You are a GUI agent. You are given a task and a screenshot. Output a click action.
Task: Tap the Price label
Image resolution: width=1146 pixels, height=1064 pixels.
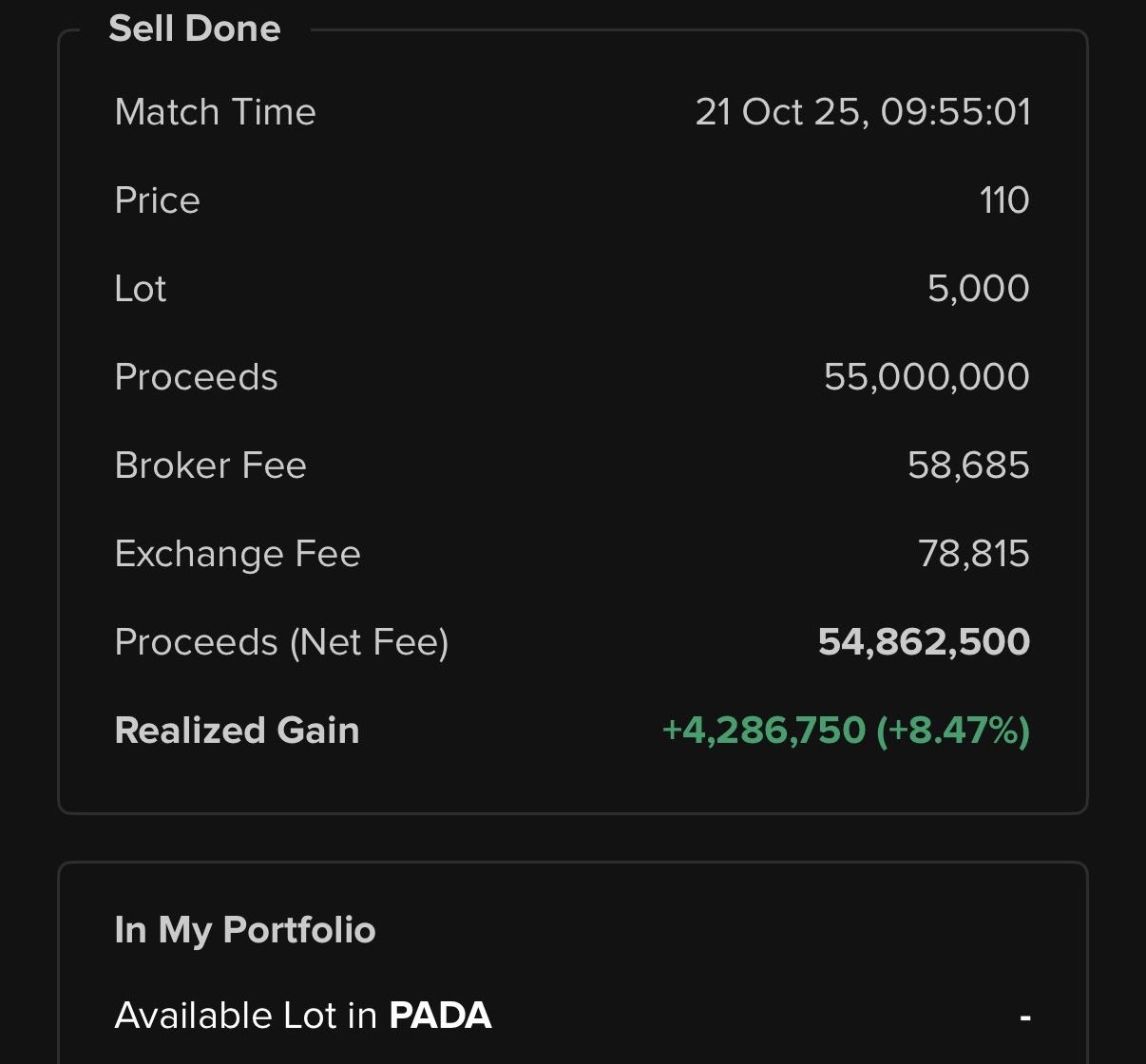157,200
